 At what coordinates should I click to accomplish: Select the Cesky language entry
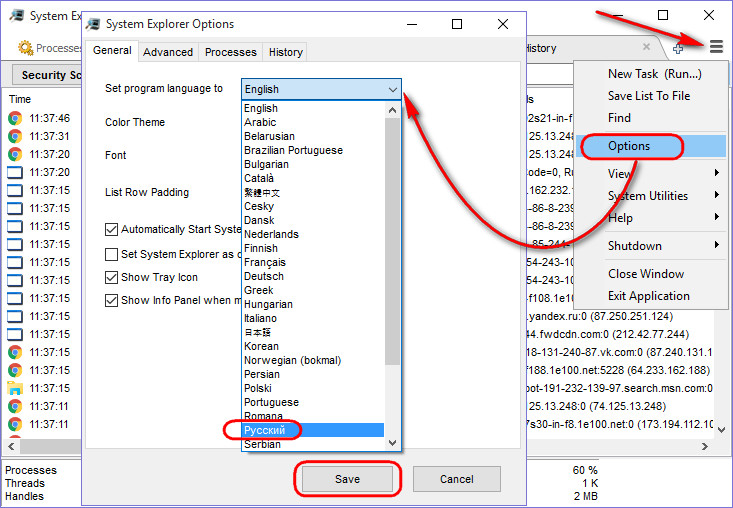click(313, 206)
